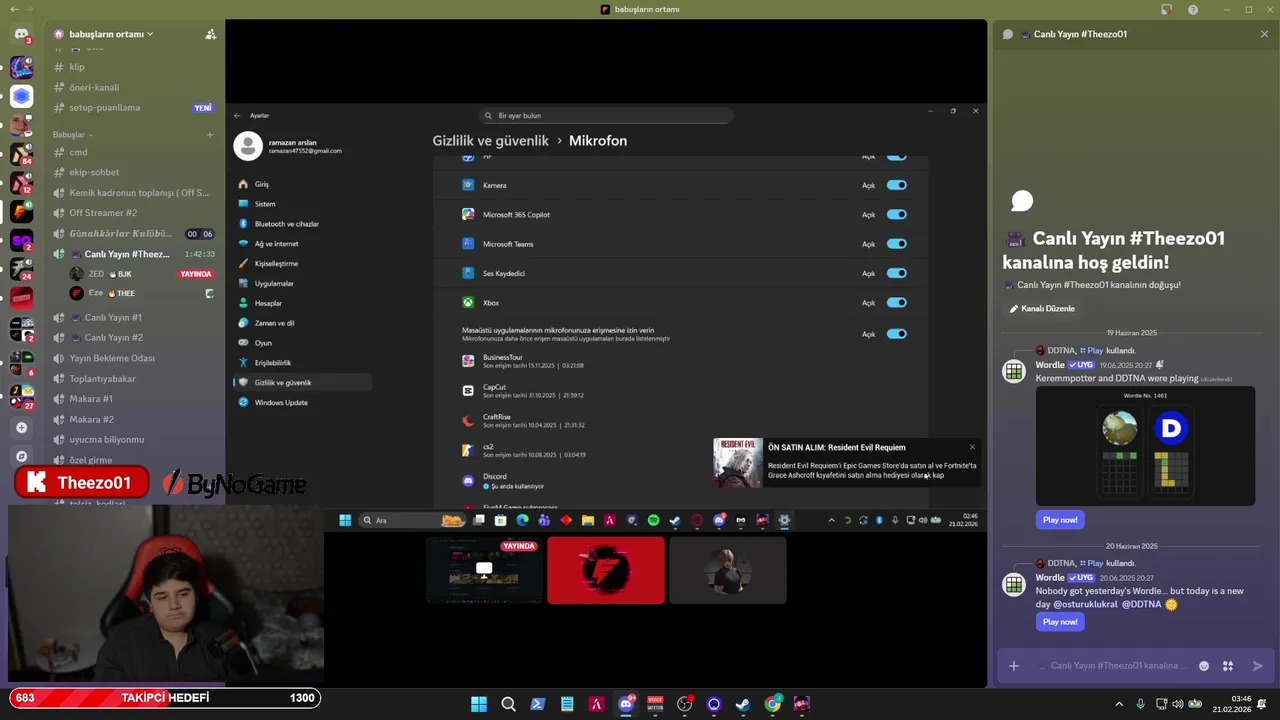Open the setup-puanllama channel
This screenshot has width=1280, height=720.
click(x=135, y=107)
